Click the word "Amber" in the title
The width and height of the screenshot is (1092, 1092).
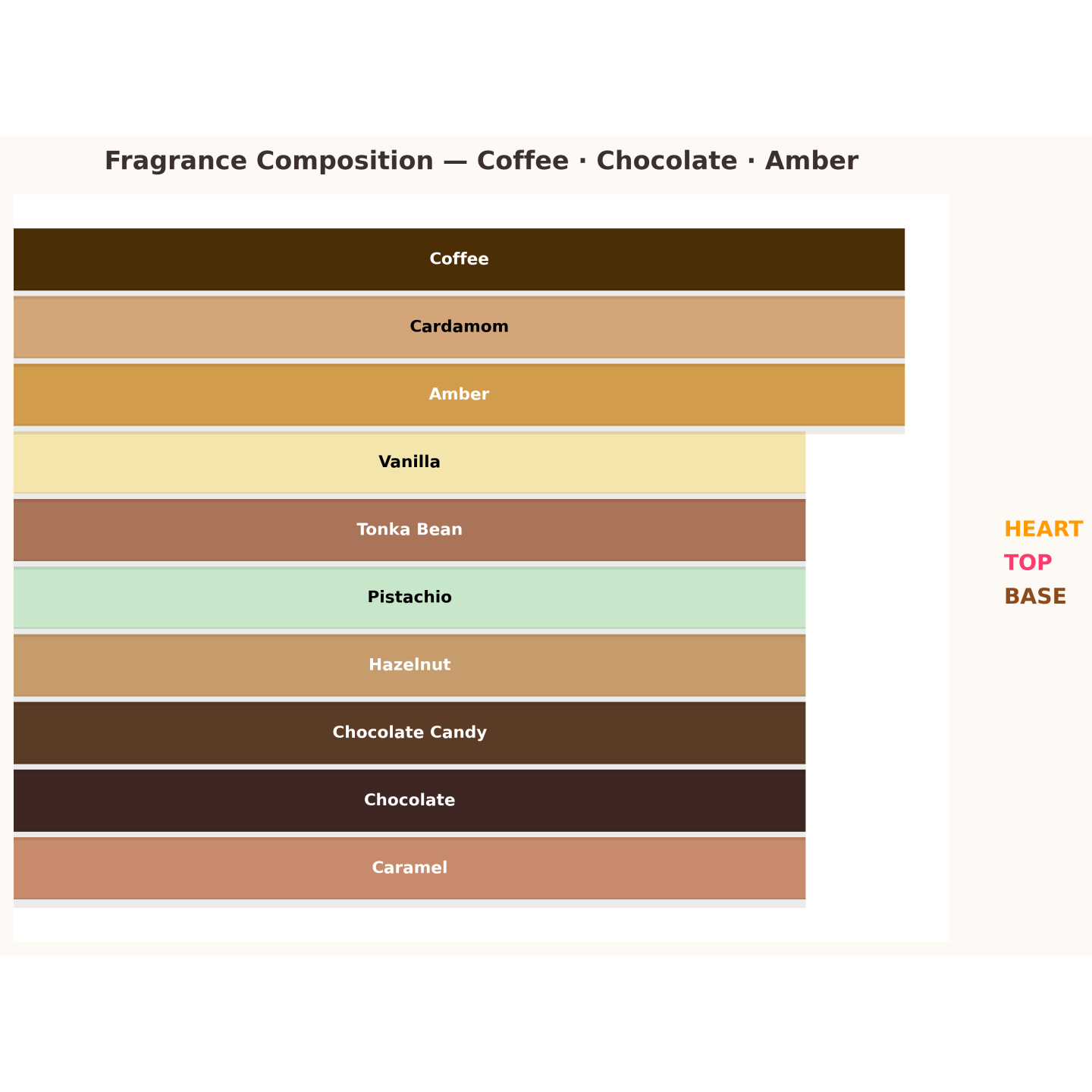coord(811,161)
